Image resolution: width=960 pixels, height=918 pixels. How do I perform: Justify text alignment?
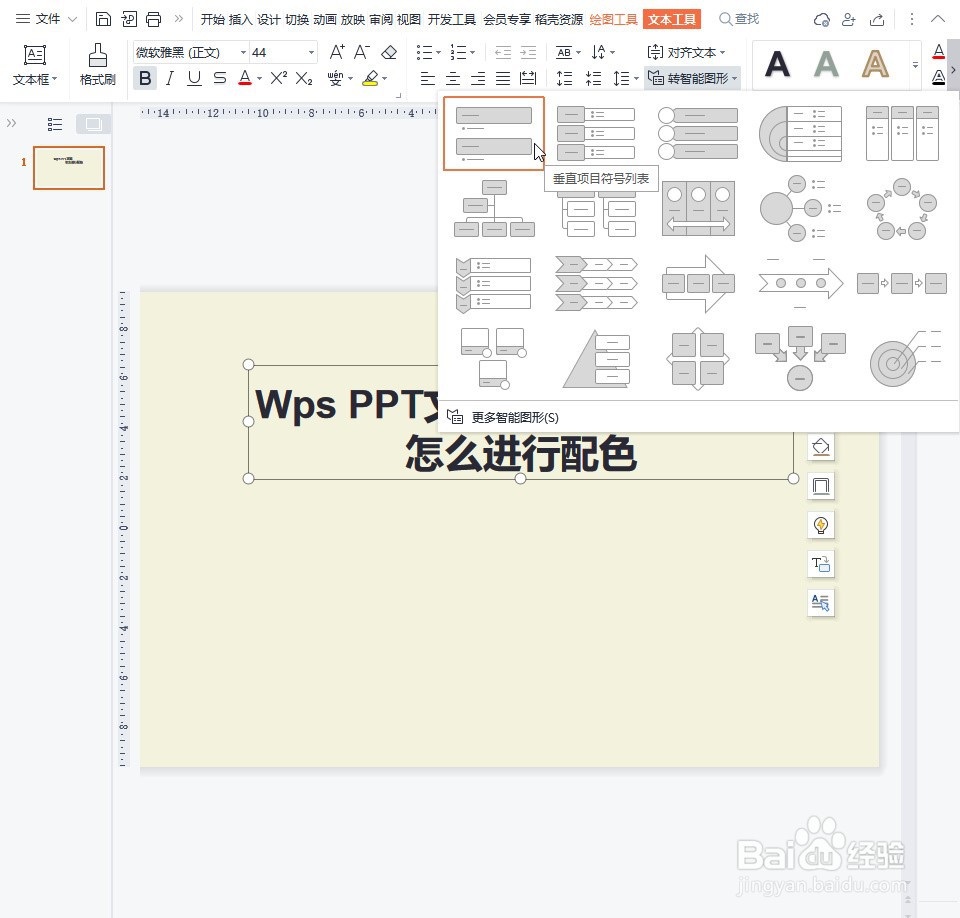pyautogui.click(x=503, y=78)
